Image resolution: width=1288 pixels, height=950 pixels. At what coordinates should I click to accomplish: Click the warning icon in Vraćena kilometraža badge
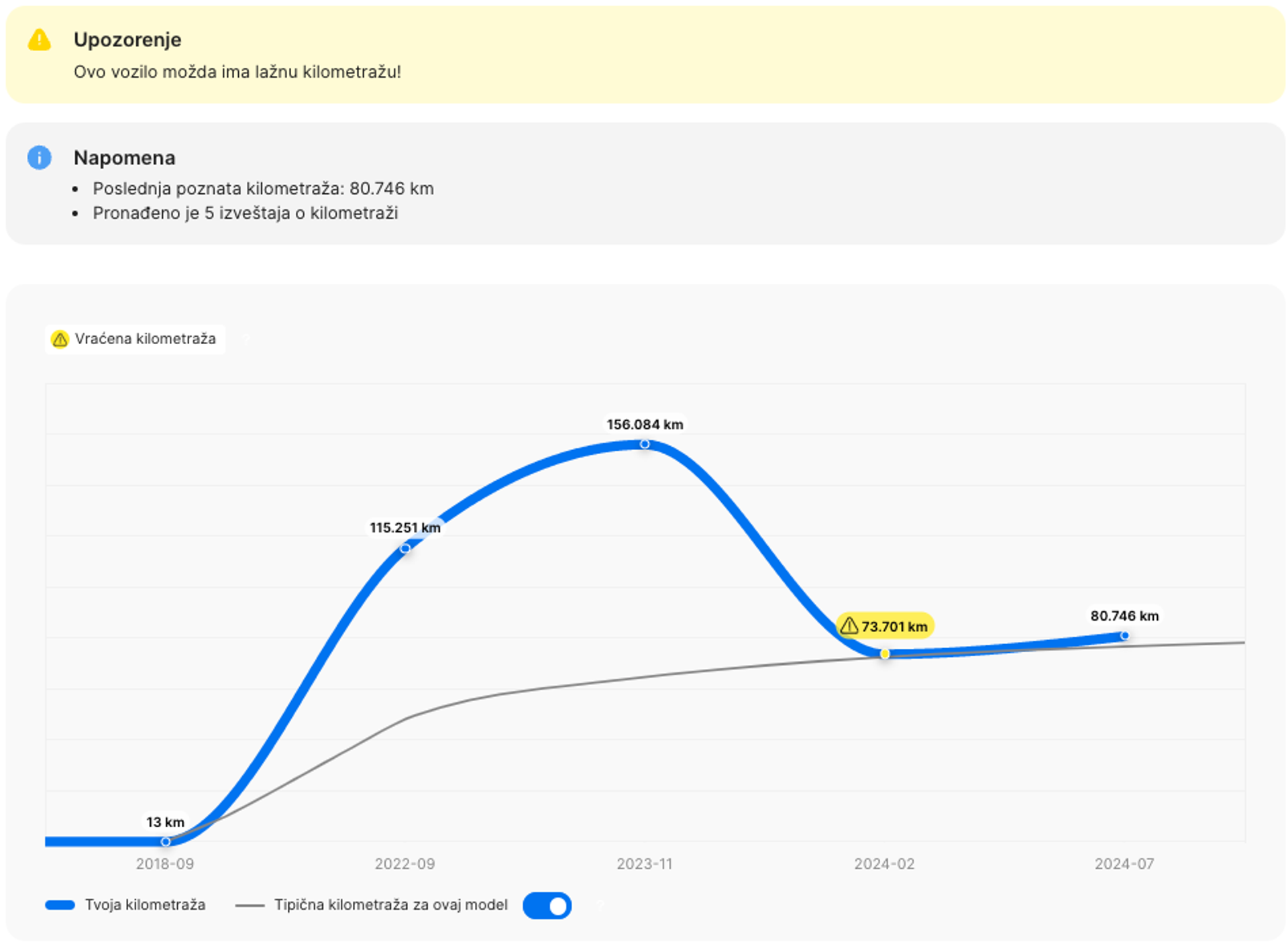[60, 339]
